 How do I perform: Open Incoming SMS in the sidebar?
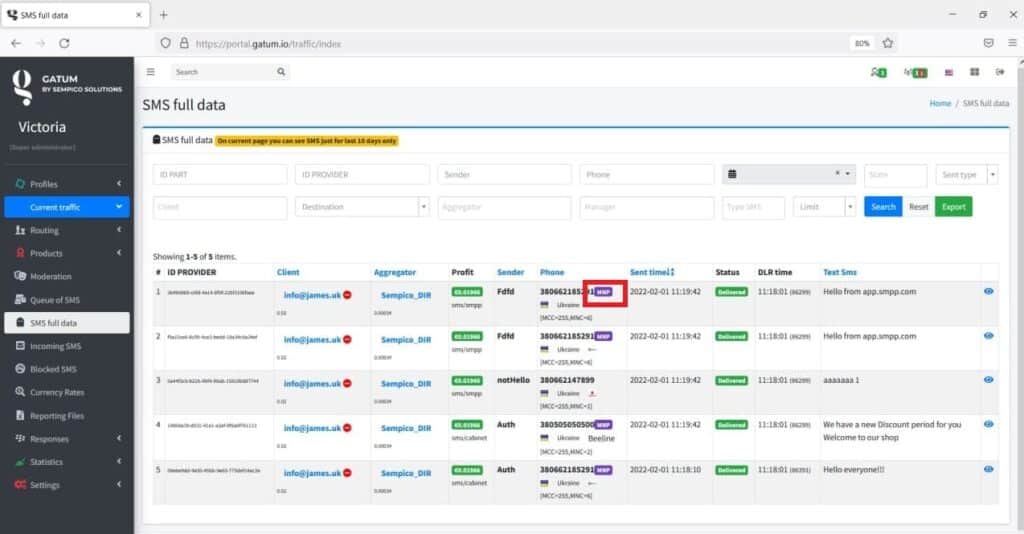(x=67, y=346)
